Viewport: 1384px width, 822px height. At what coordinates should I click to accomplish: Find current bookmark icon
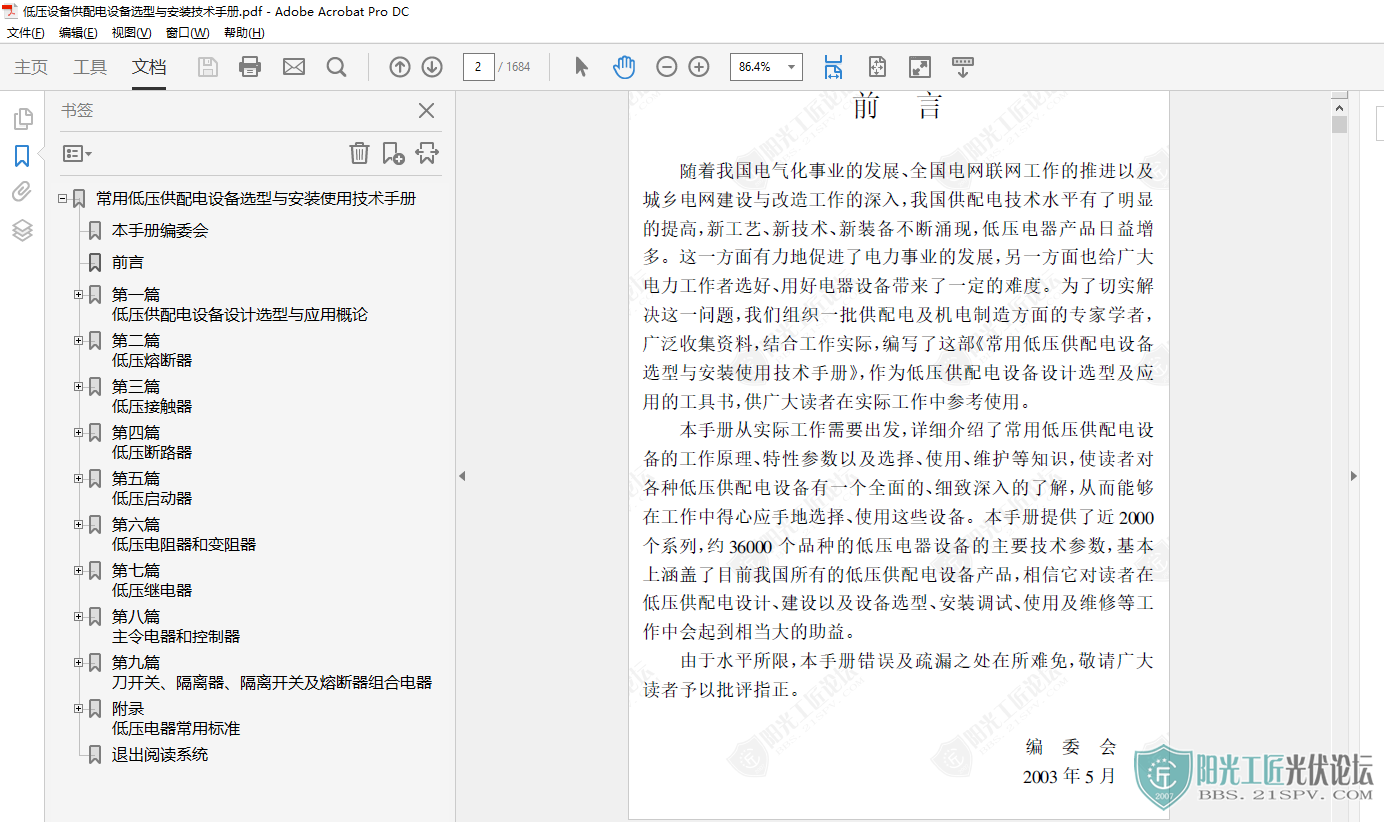click(x=427, y=153)
